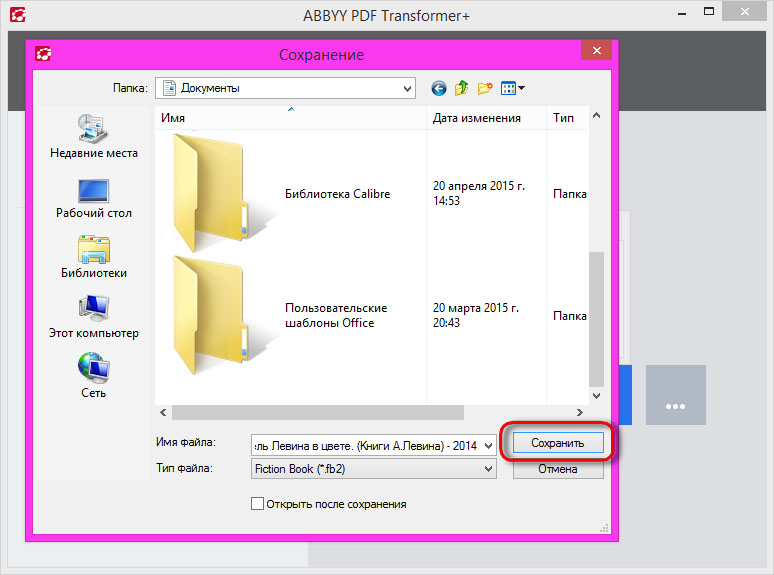Viewport: 774px width, 575px height.
Task: Click the Back navigation arrow icon
Action: (438, 88)
